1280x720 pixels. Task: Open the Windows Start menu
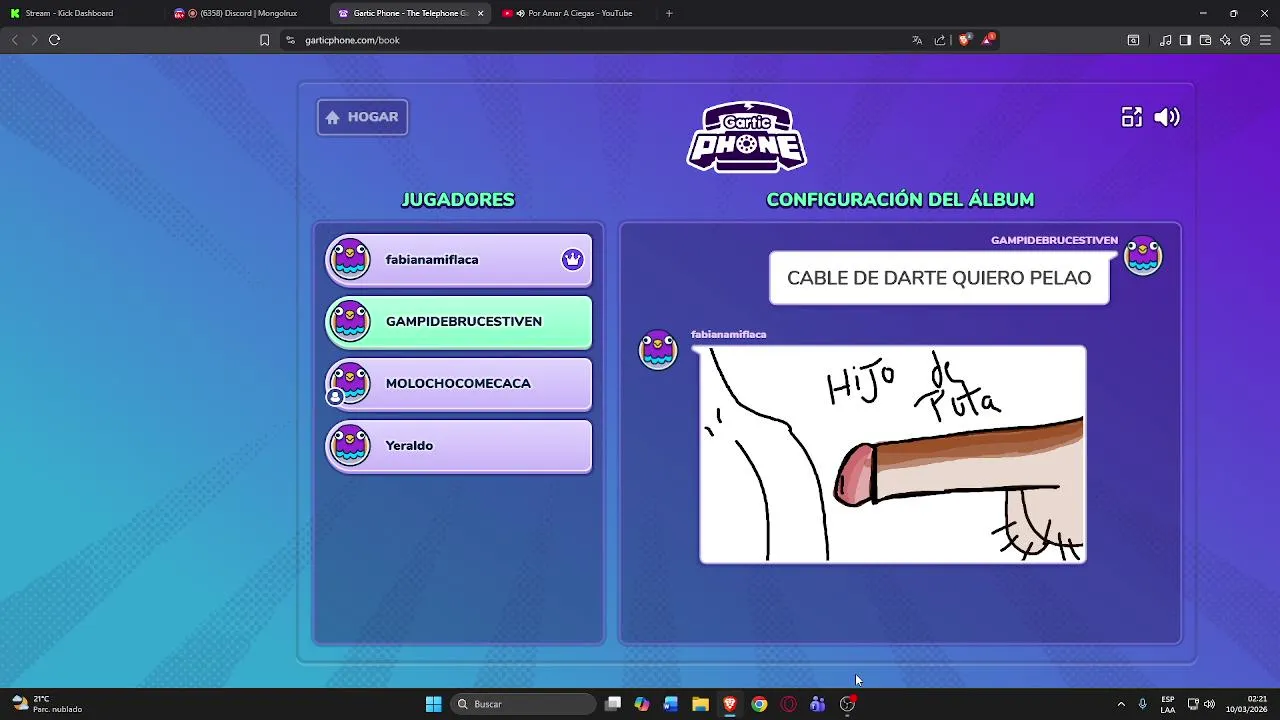click(x=433, y=704)
